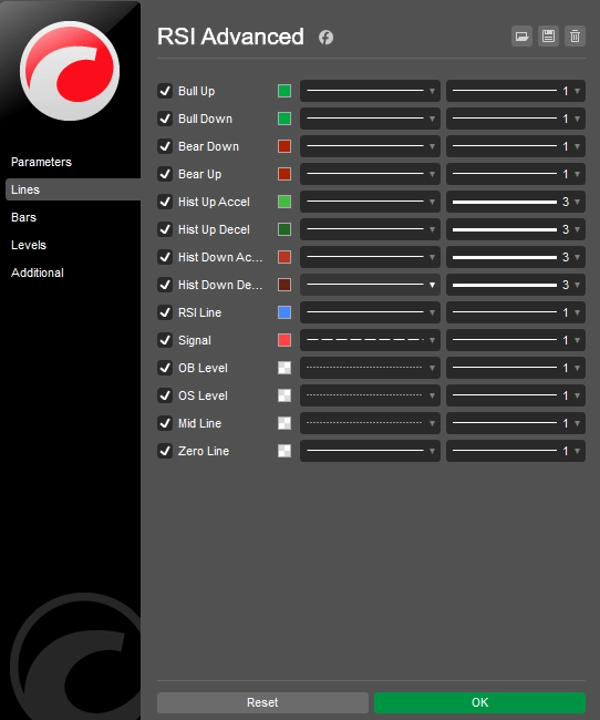Toggle the Hist Down De... checkbox
Image resolution: width=600 pixels, height=720 pixels.
165,285
